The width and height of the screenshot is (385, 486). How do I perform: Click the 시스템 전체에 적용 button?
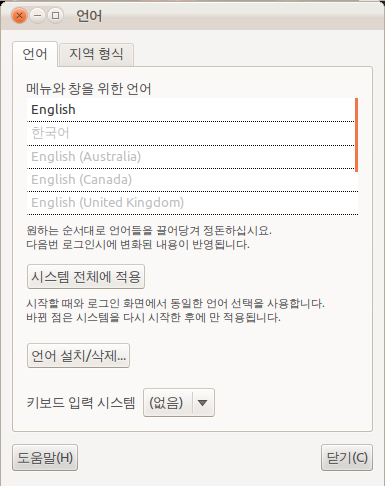click(x=86, y=277)
